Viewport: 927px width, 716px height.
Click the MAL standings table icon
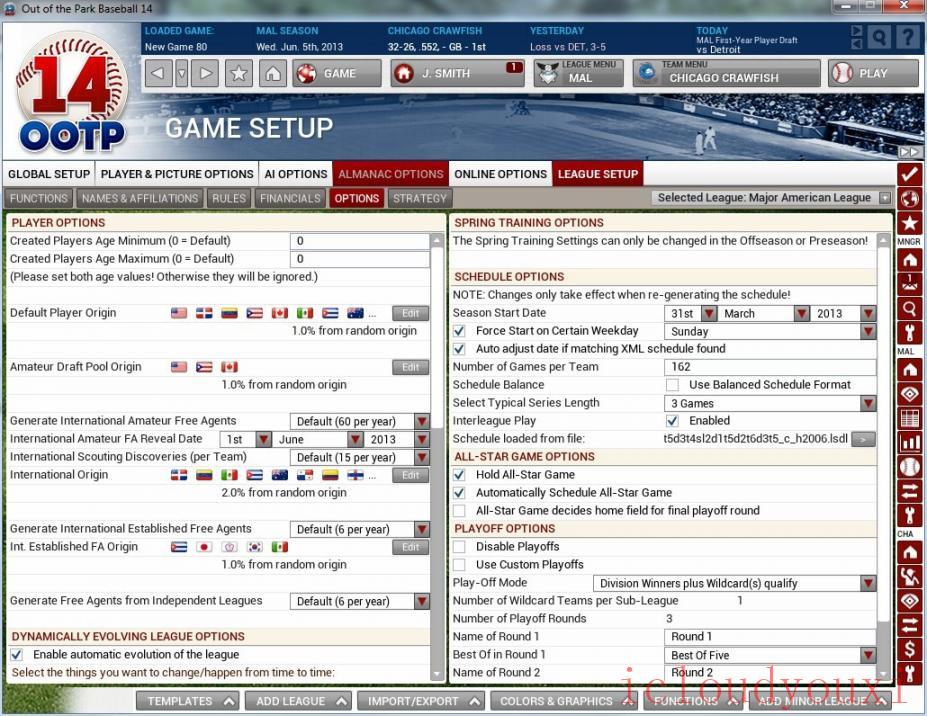[909, 418]
